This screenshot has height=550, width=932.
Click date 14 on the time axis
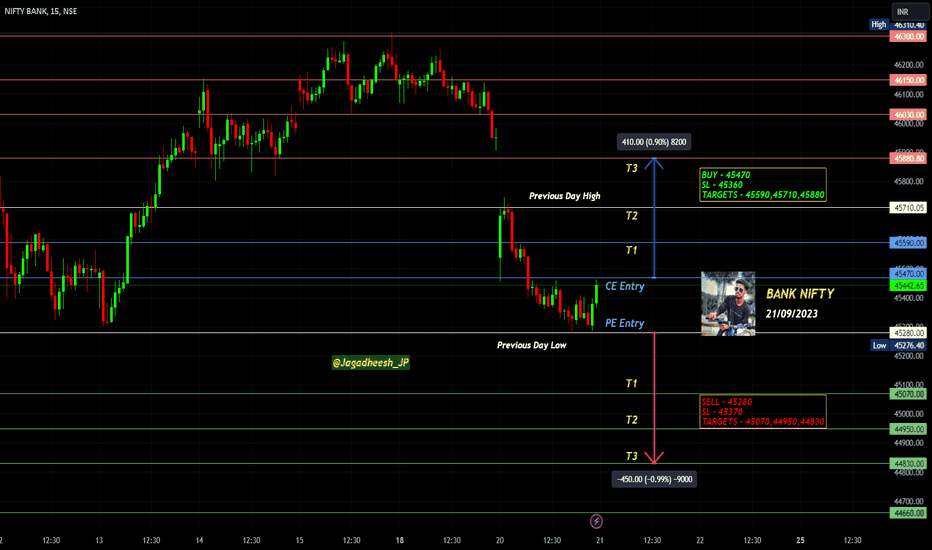coord(199,540)
